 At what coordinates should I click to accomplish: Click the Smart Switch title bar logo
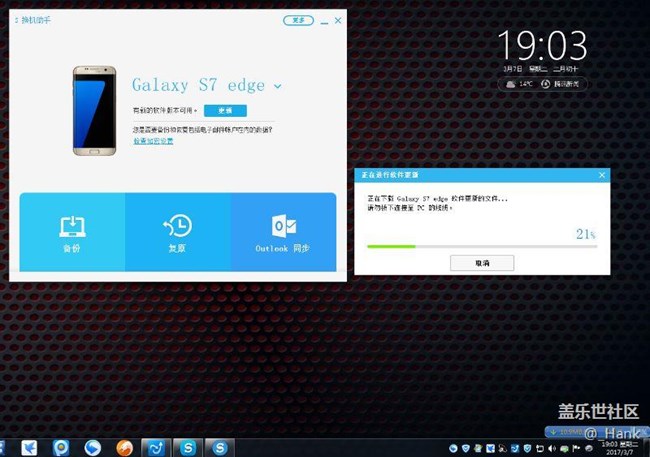pyautogui.click(x=15, y=20)
